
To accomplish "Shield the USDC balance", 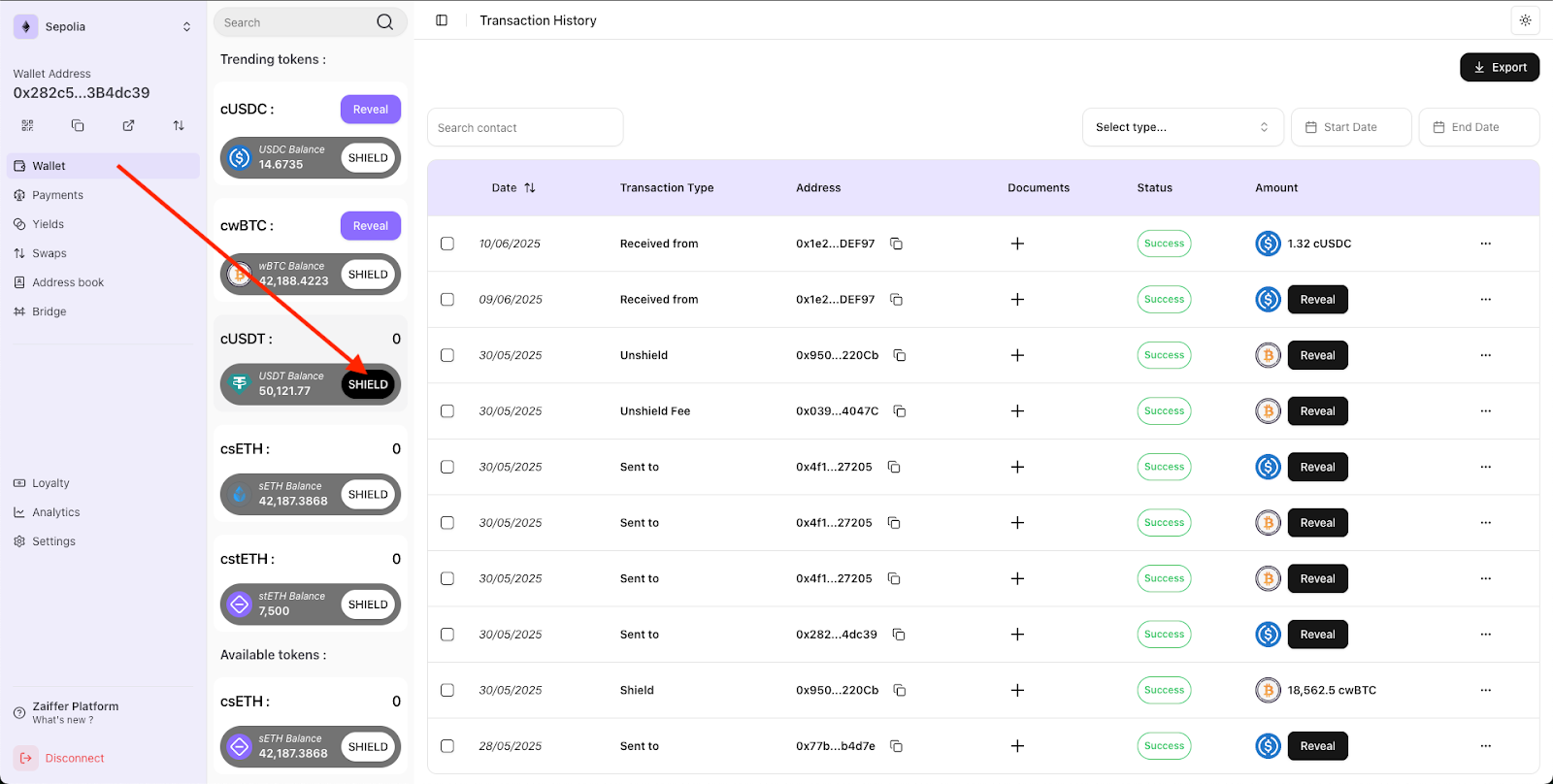I will [x=368, y=158].
